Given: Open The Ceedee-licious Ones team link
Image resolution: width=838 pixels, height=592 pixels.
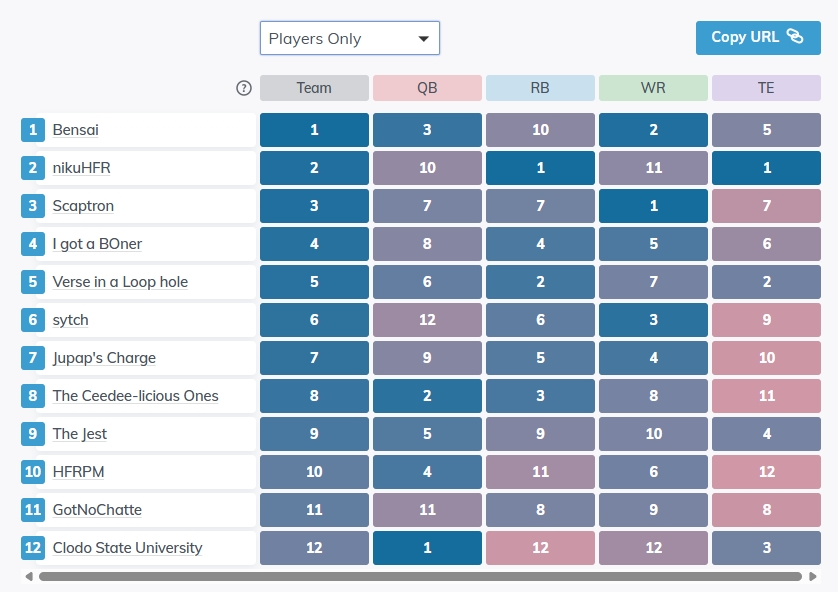Looking at the screenshot, I should 135,396.
